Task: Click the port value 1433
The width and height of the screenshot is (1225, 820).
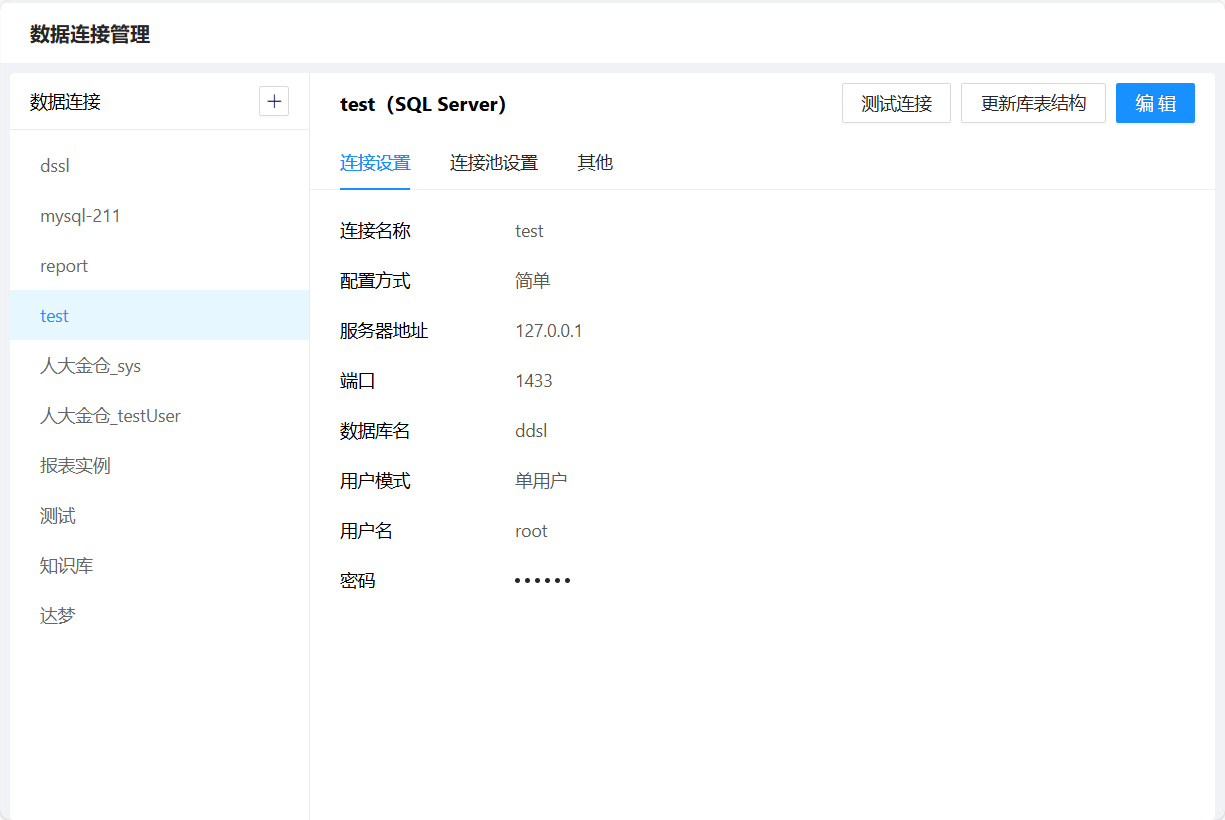Action: (x=533, y=381)
